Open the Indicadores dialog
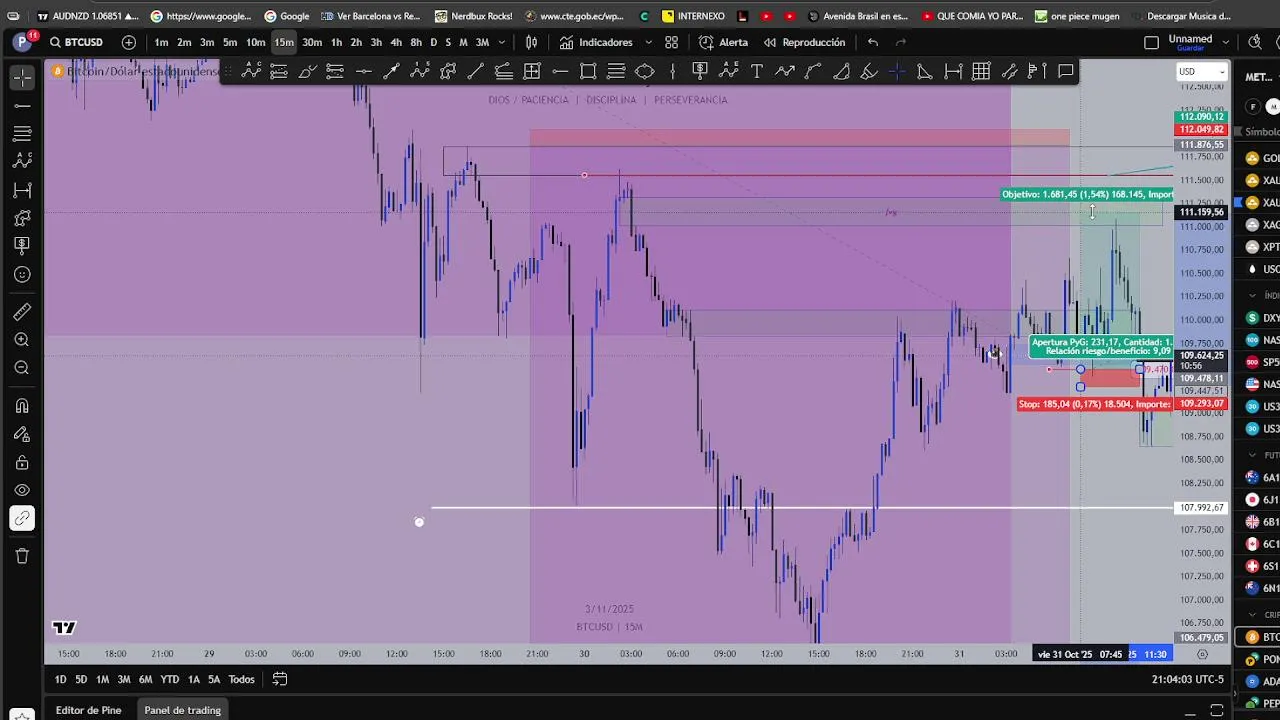1280x720 pixels. click(x=596, y=42)
